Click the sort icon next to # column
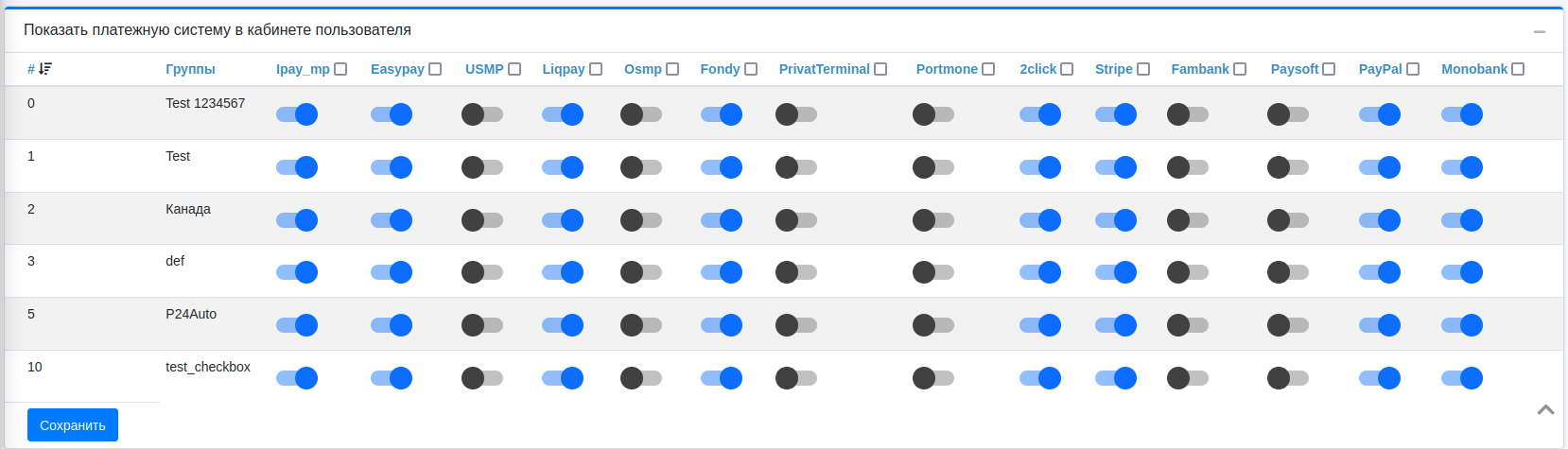Screen dimensions: 1568x449 click(45, 69)
